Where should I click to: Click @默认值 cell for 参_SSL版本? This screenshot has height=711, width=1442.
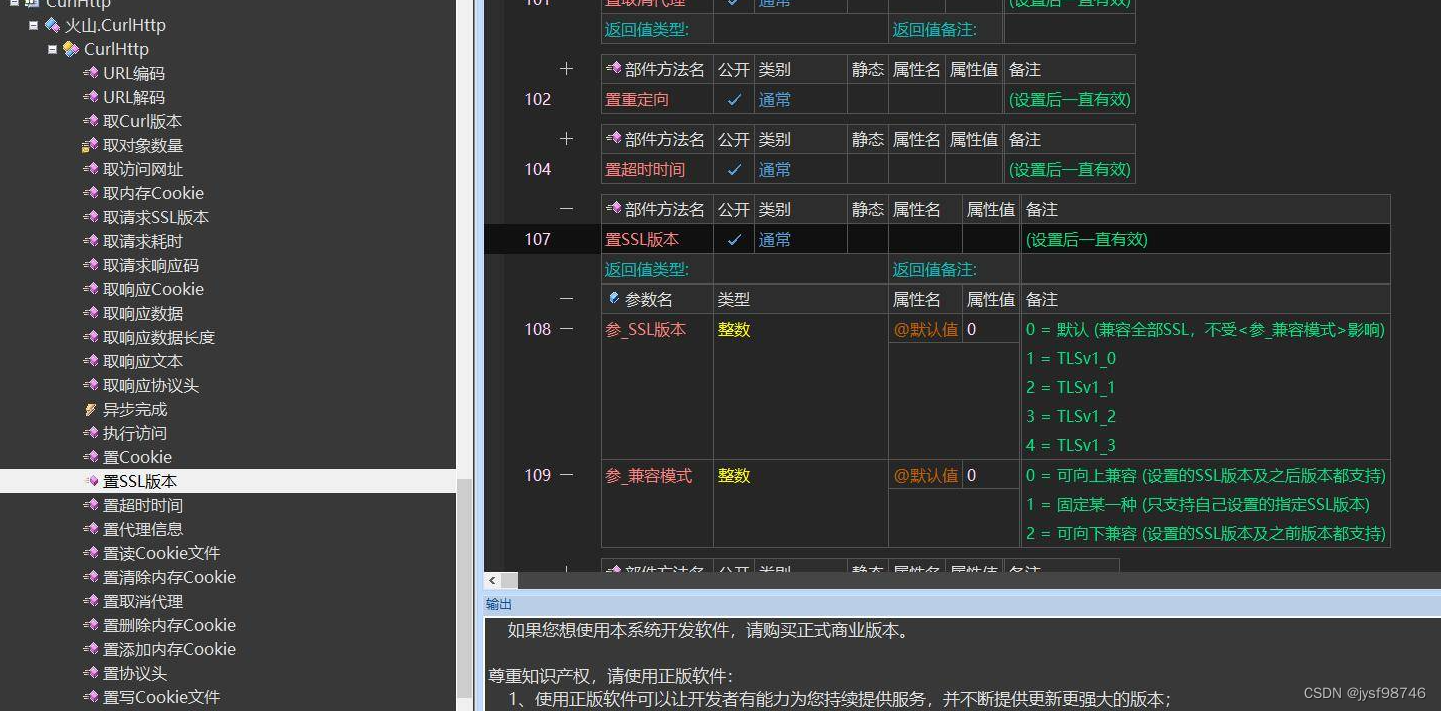925,329
